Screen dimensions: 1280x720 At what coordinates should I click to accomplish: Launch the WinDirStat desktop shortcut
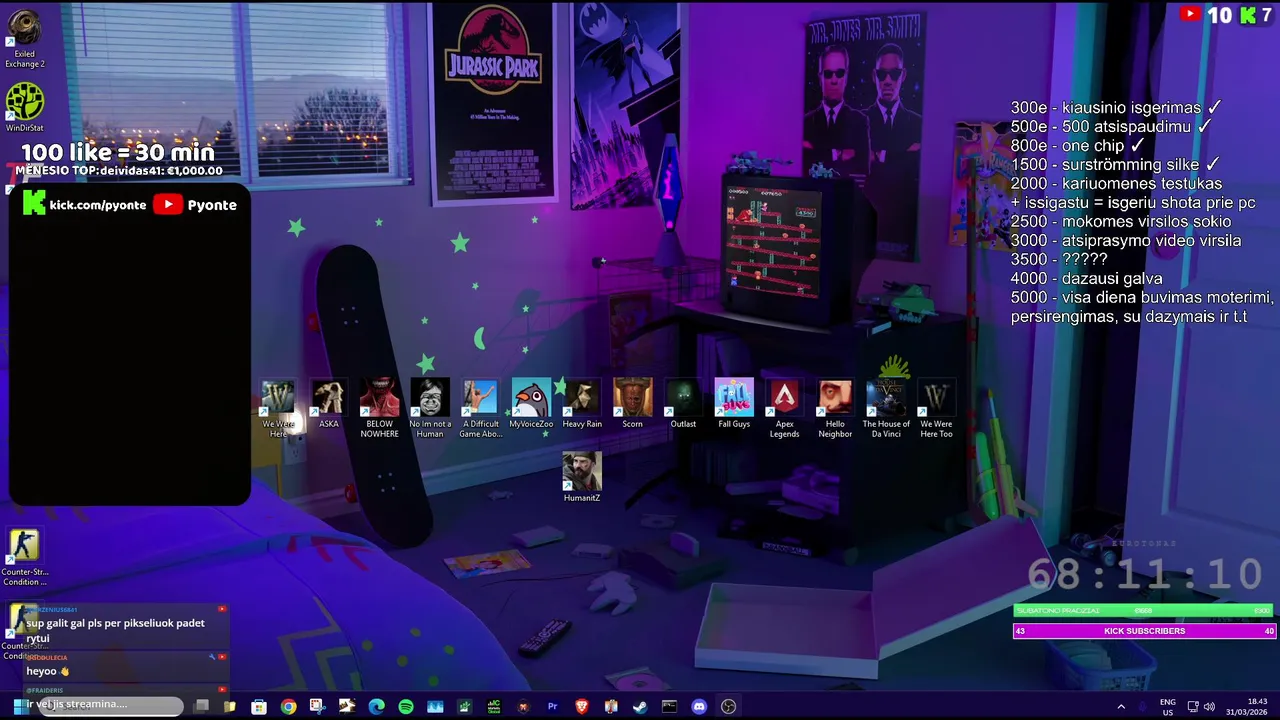pos(24,108)
